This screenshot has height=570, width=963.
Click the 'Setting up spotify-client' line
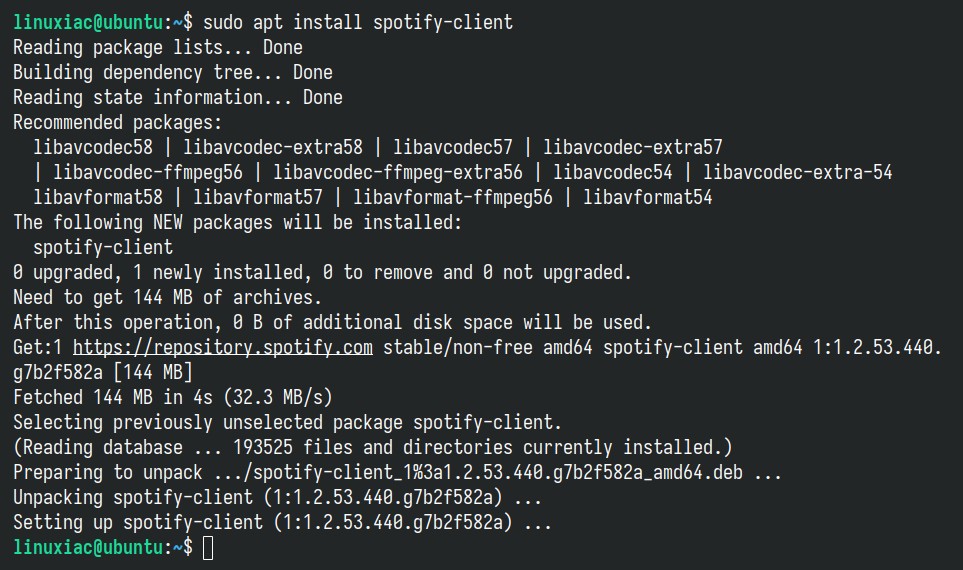(x=283, y=523)
